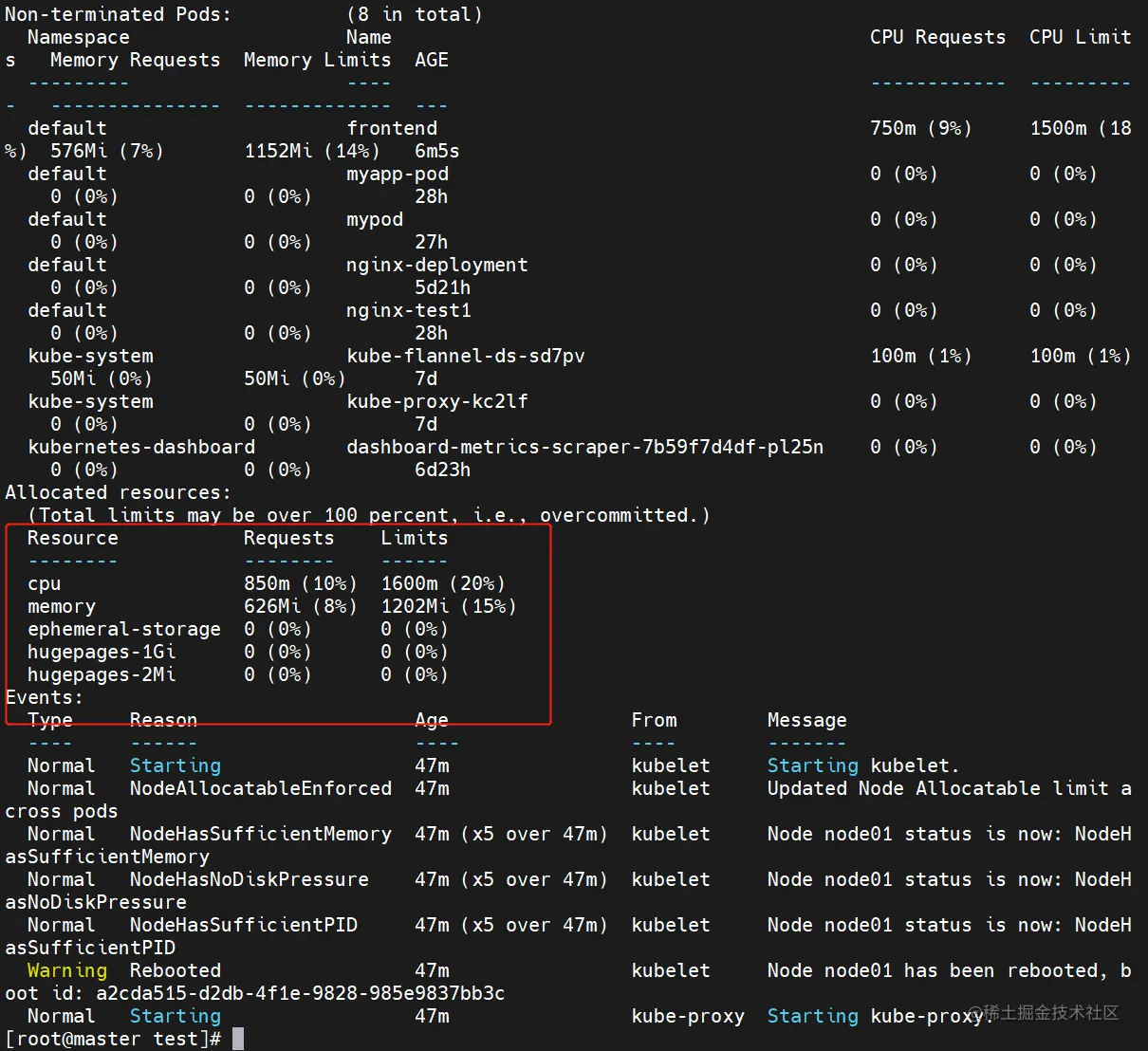Click the 'memory' resource row label

click(62, 607)
